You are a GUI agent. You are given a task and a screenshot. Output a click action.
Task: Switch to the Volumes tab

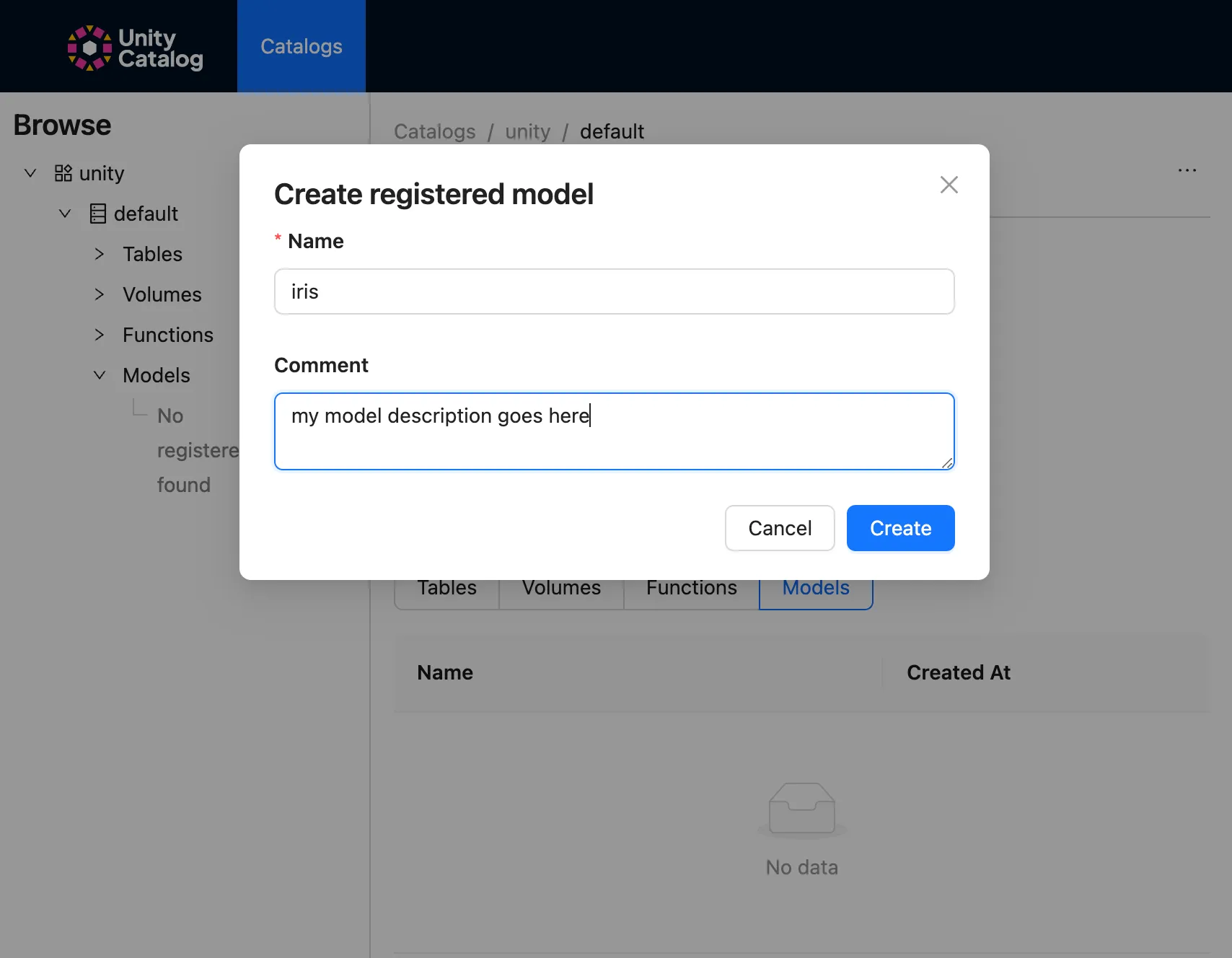[561, 588]
